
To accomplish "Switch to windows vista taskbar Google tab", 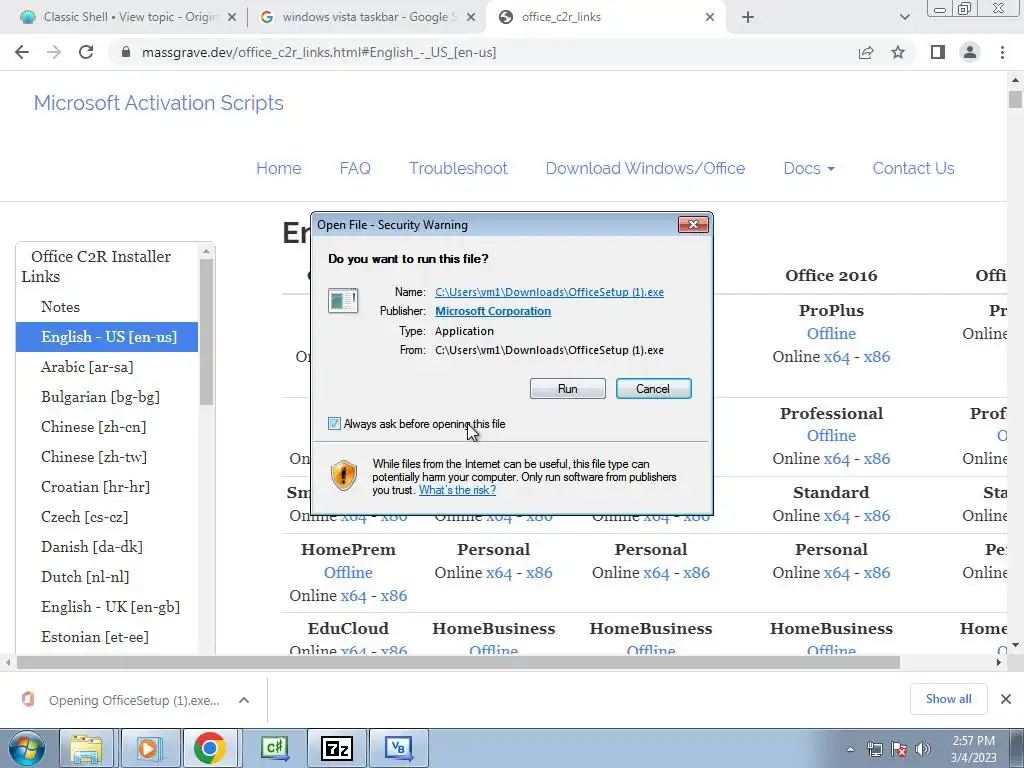I will point(368,17).
